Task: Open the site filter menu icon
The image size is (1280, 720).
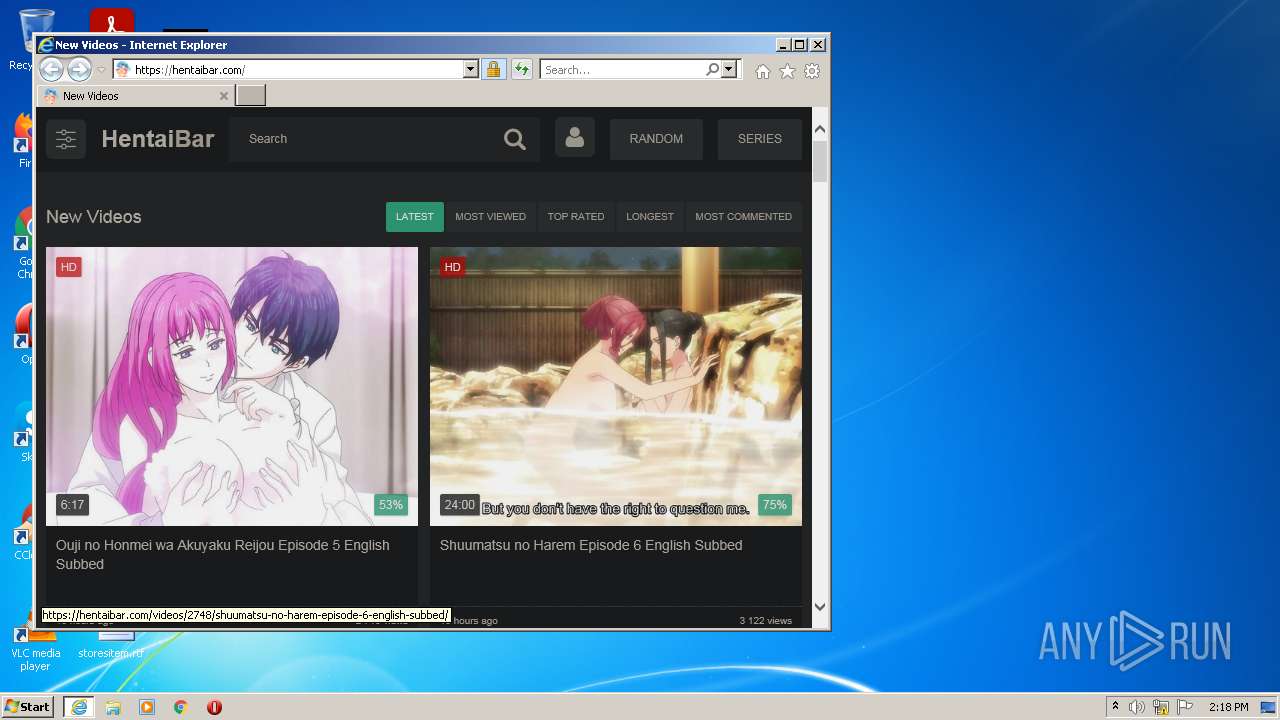Action: coord(66,139)
